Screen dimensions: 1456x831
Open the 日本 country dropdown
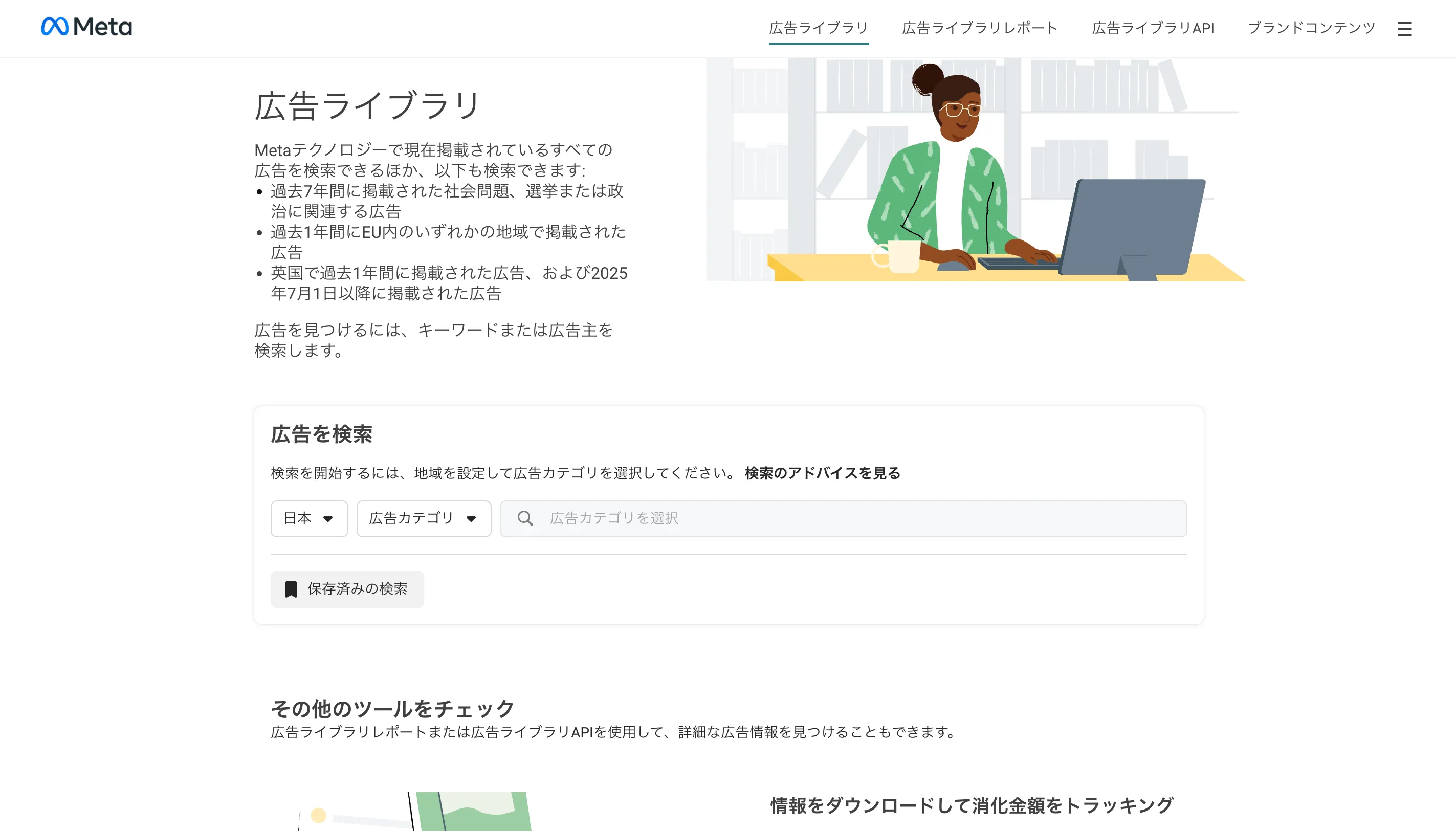coord(308,518)
